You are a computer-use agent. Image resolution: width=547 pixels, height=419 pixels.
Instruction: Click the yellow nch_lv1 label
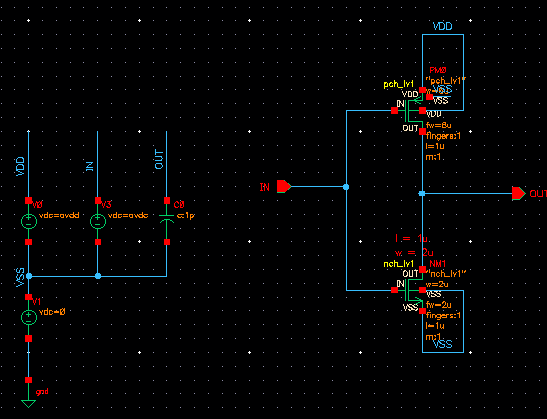point(398,264)
